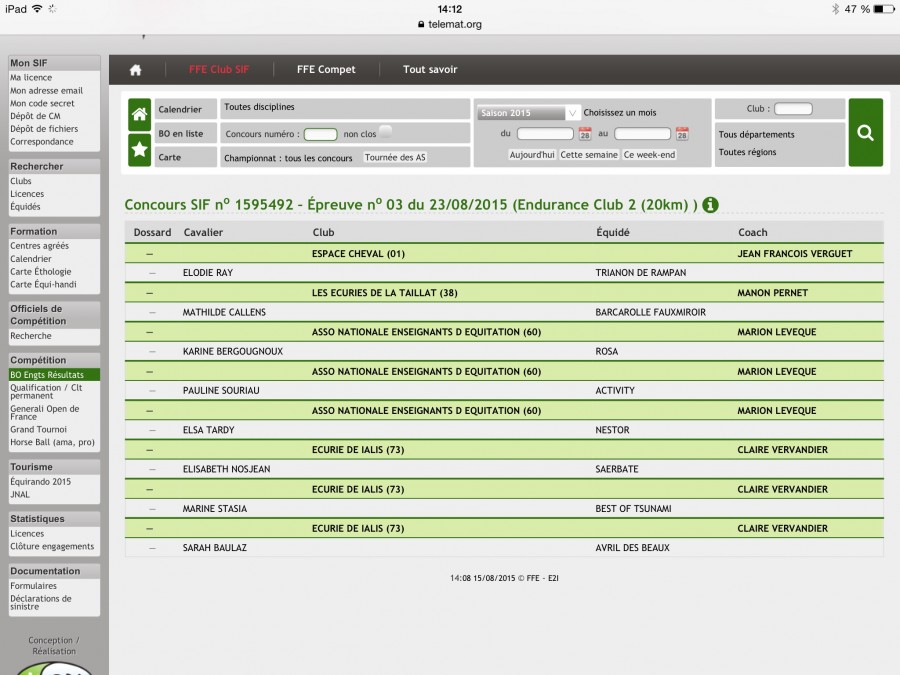Click the home icon in the dark navigation bar

click(135, 70)
